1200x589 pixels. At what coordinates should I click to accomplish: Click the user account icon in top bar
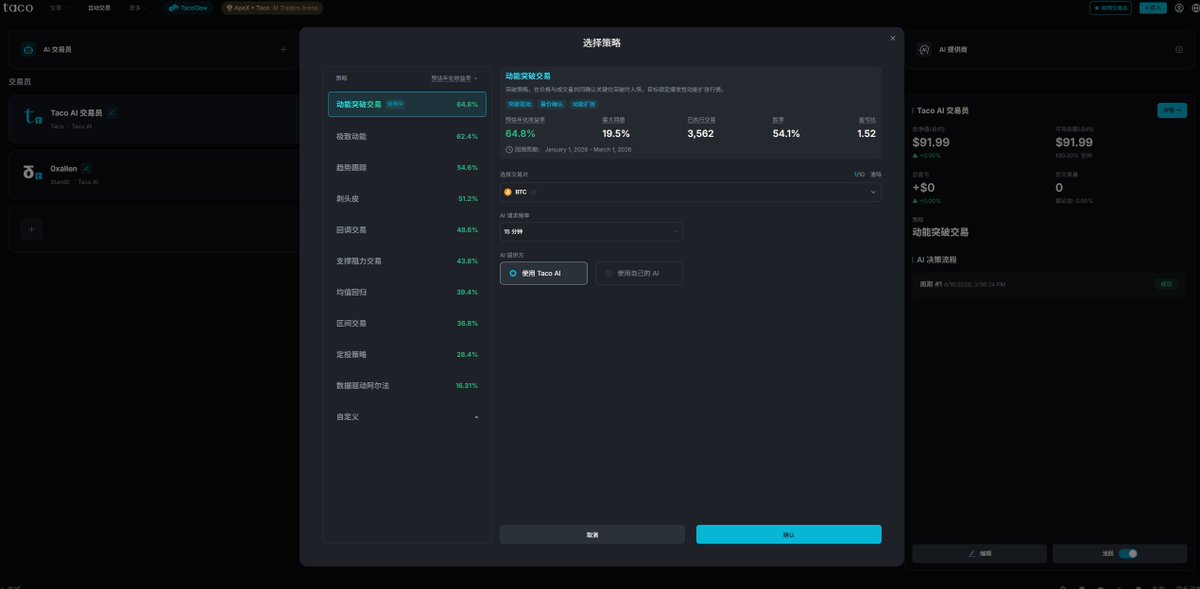(1179, 7)
